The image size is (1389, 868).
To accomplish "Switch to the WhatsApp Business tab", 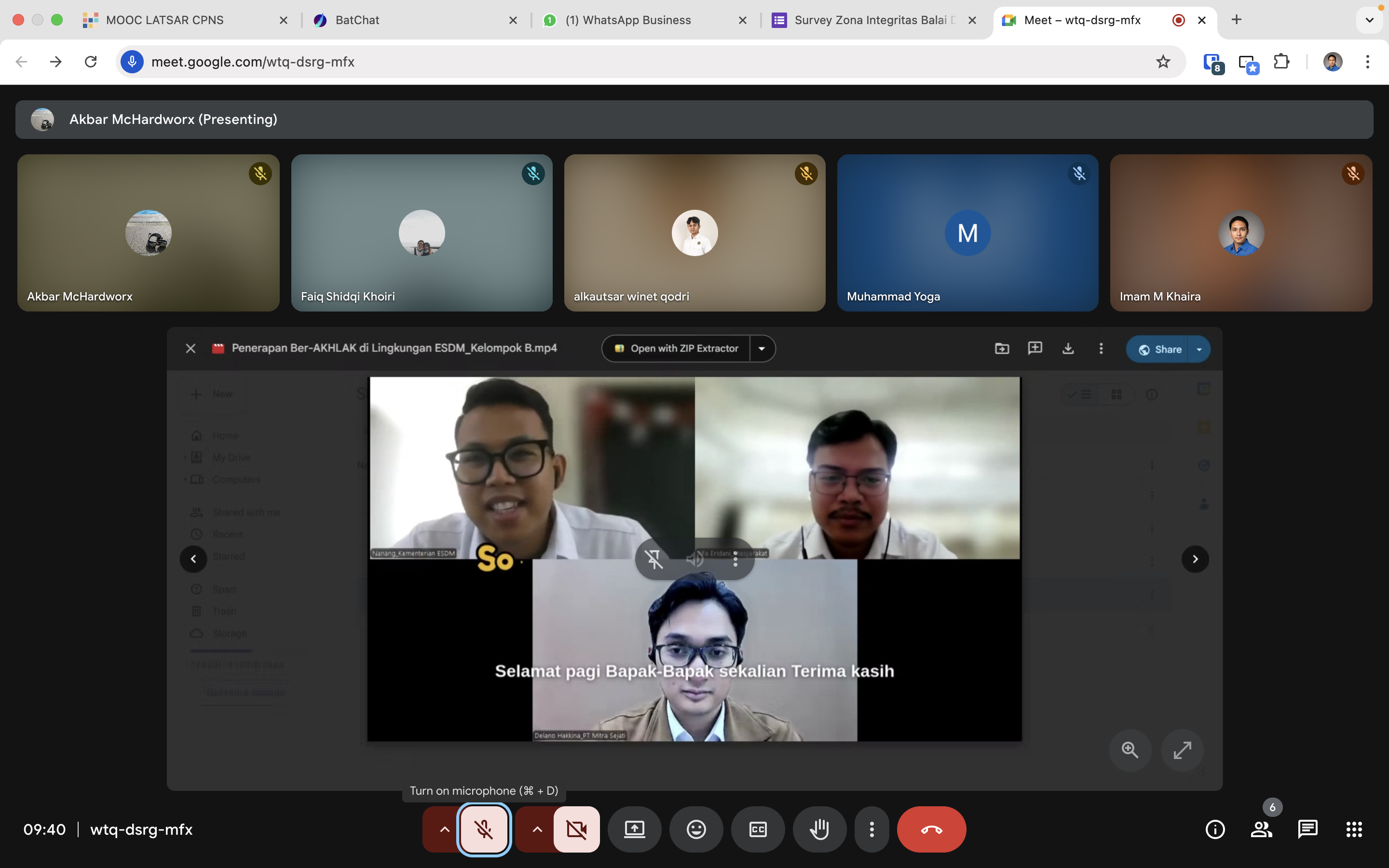I will tap(636, 20).
